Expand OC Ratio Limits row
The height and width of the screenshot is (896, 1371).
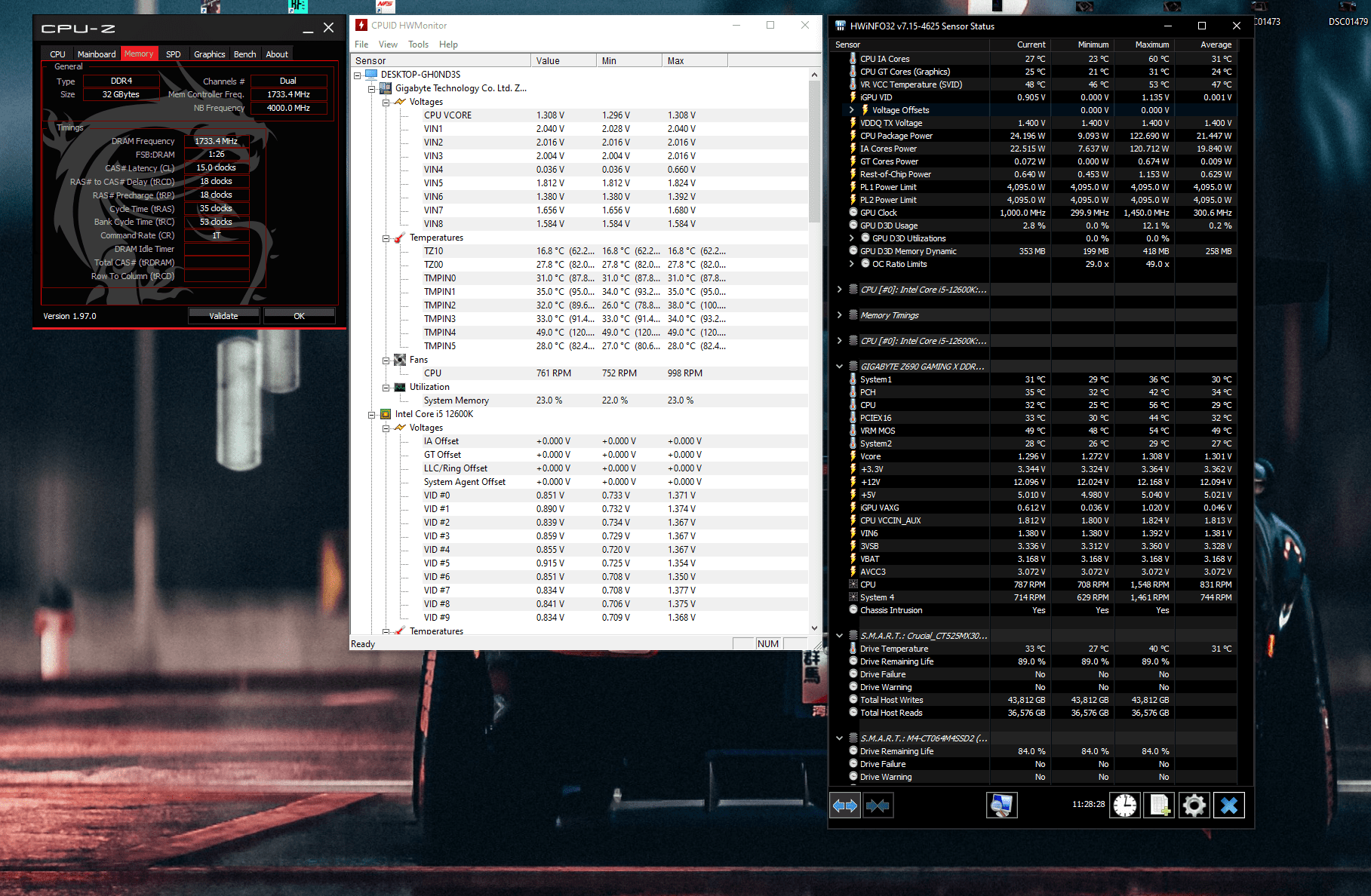pos(852,264)
